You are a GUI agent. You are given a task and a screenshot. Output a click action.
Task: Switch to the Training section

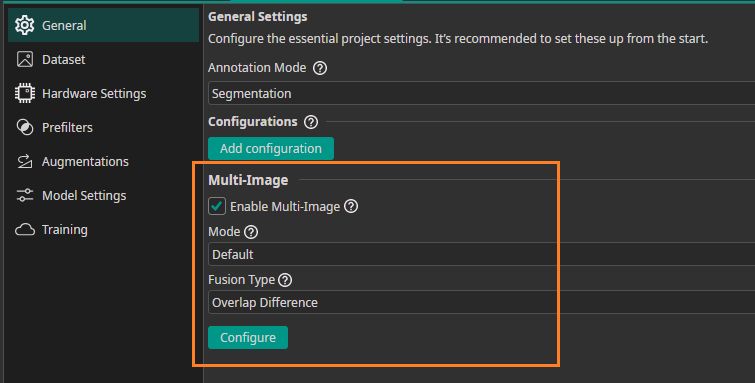(x=104, y=229)
